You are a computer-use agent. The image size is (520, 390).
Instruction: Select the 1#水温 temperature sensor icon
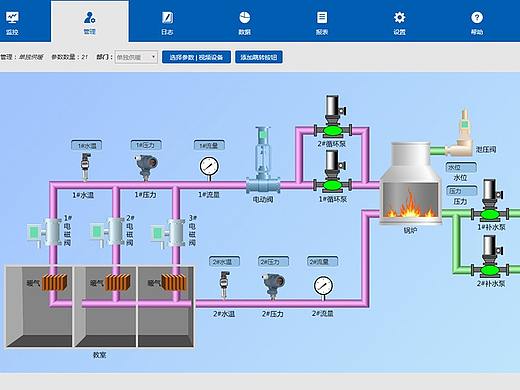[x=85, y=167]
